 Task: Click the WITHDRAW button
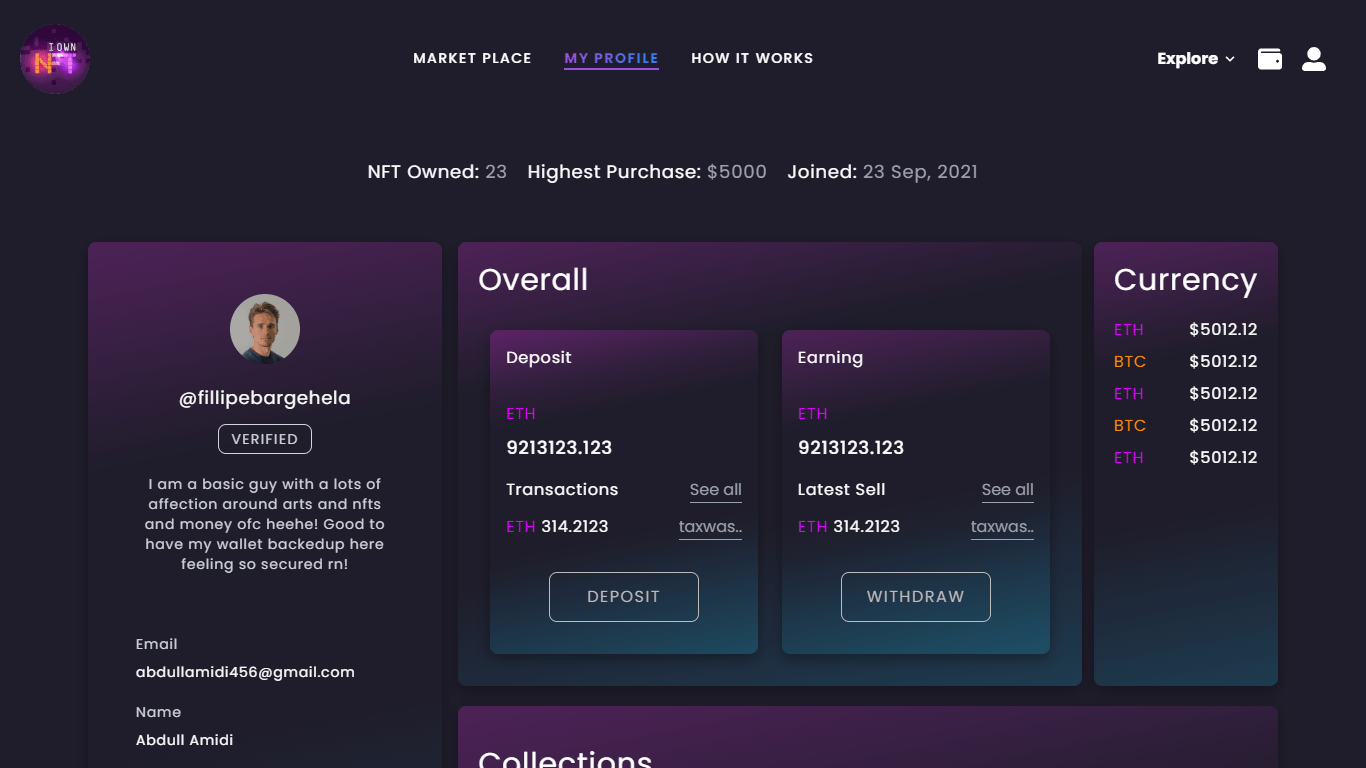pos(915,596)
